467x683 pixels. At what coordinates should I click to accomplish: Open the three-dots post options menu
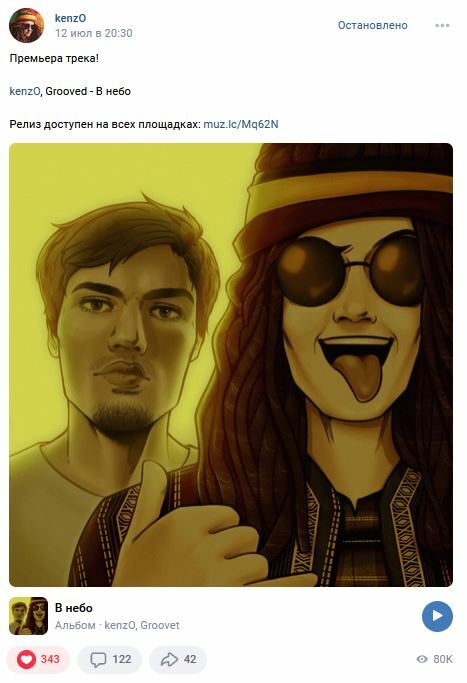(x=442, y=25)
